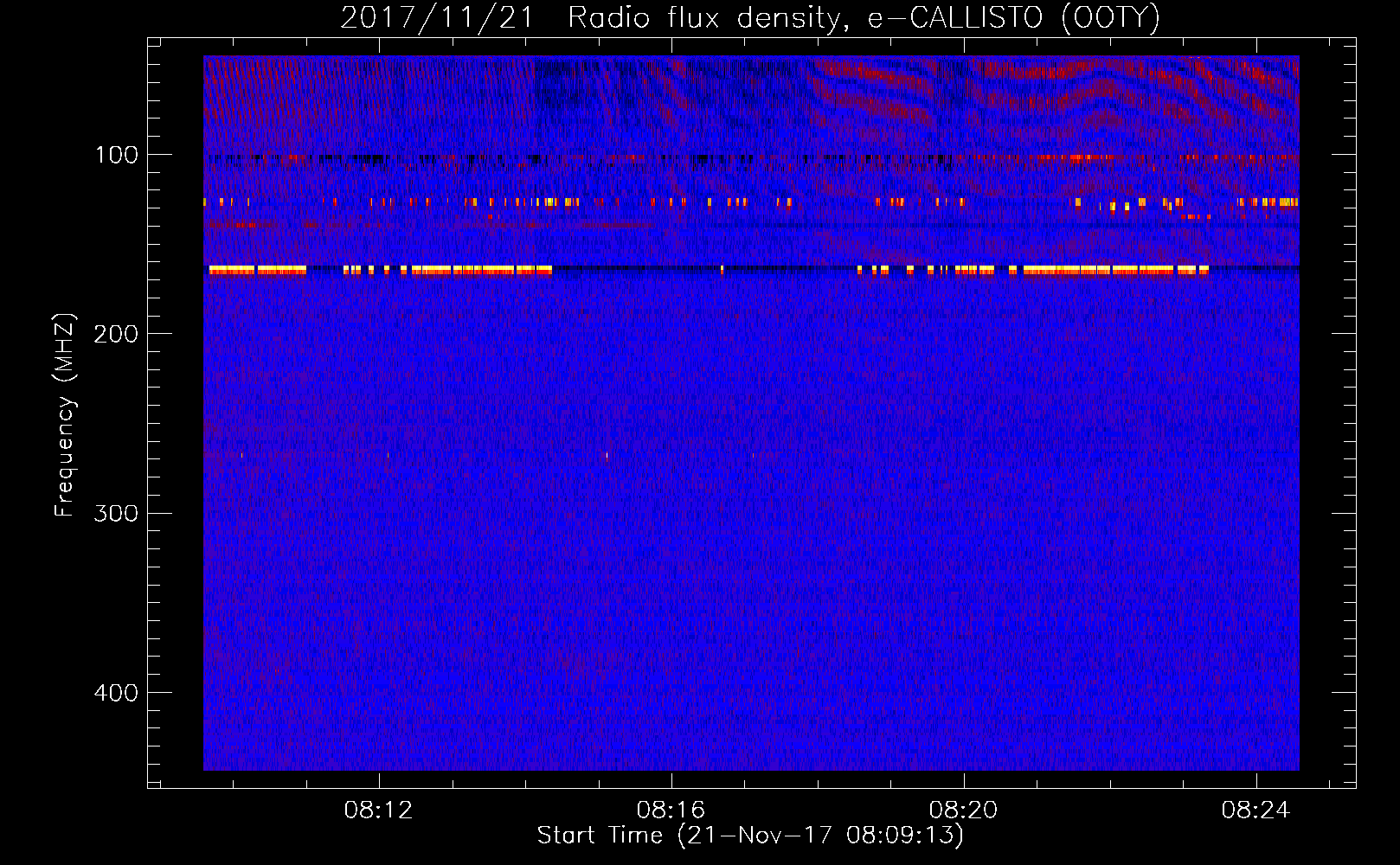Click the 08:20 time tick label
The height and width of the screenshot is (865, 1400).
(963, 810)
